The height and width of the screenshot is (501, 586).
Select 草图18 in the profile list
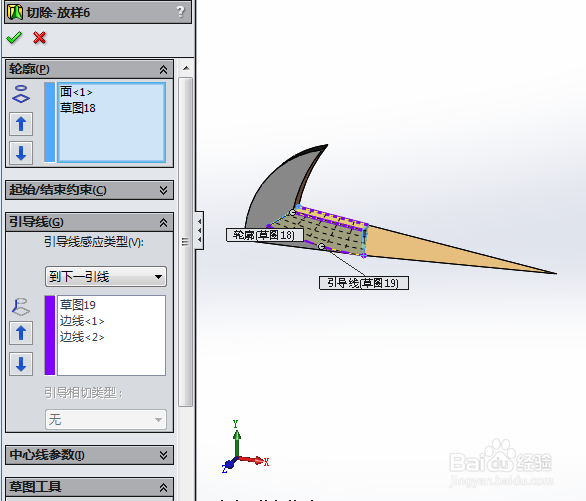(78, 108)
